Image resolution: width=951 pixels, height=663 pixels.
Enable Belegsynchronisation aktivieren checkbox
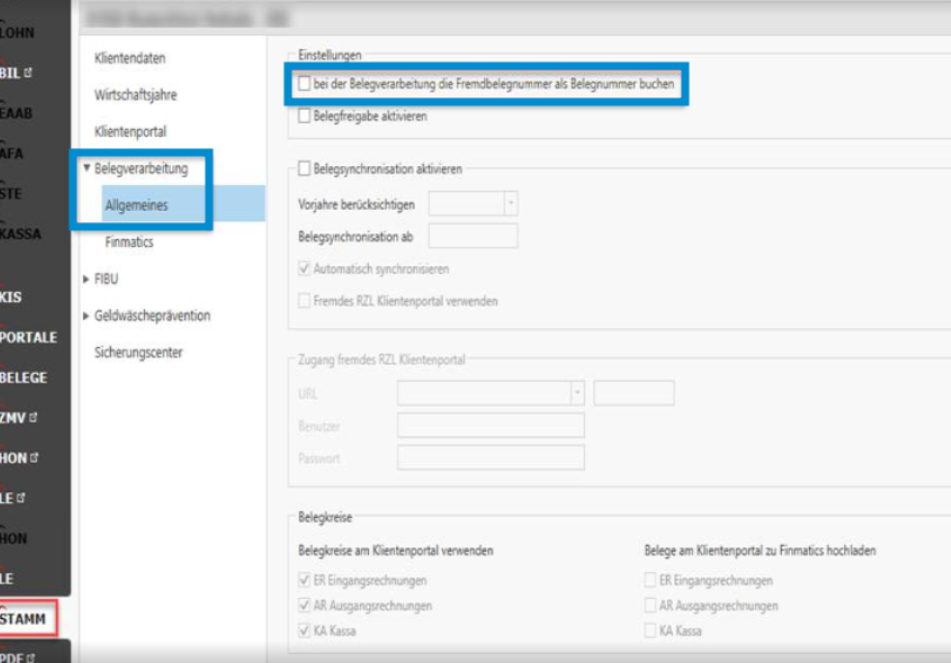(x=304, y=170)
